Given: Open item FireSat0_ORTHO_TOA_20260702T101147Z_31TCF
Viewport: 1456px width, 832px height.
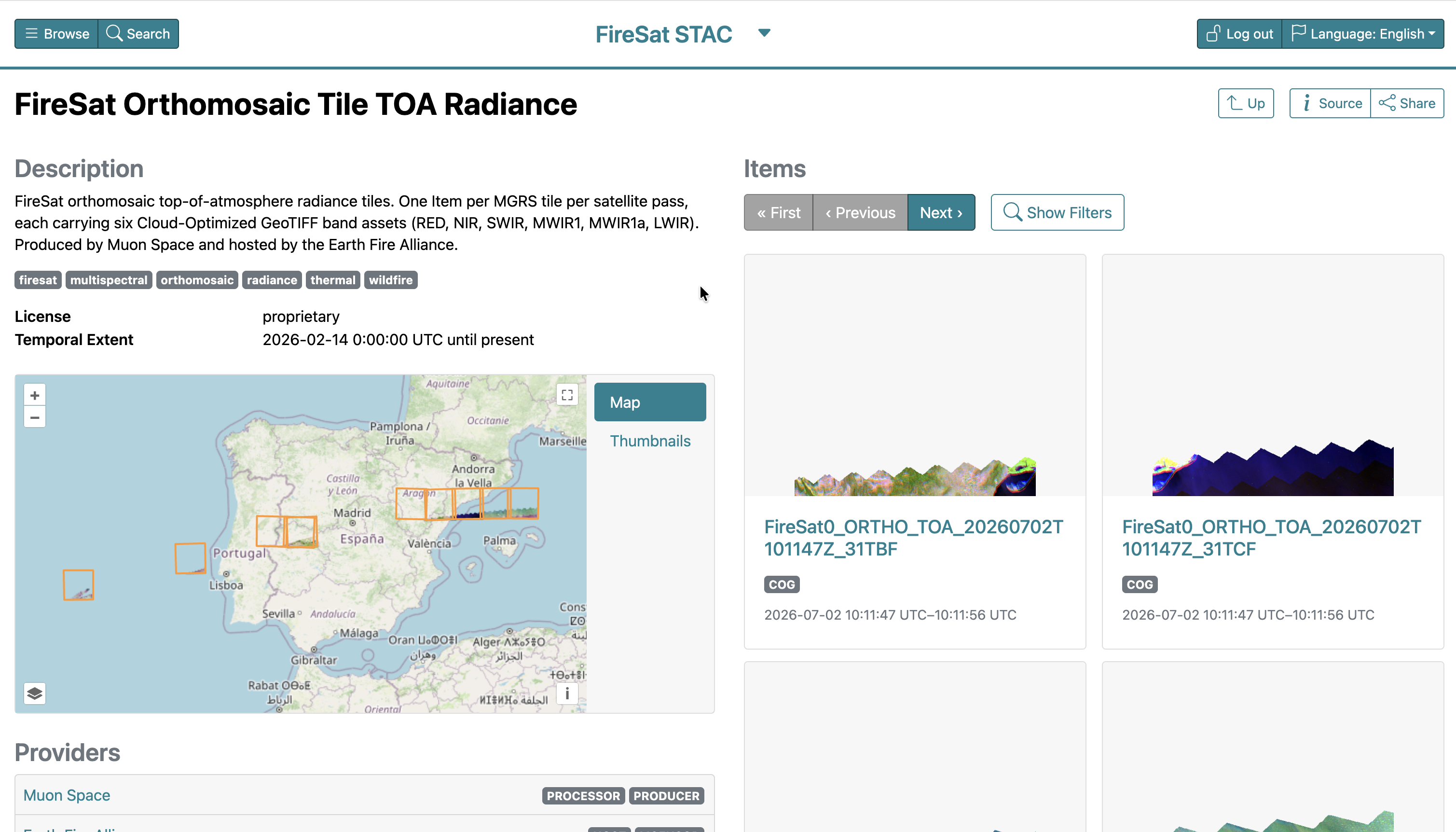Looking at the screenshot, I should (1272, 538).
